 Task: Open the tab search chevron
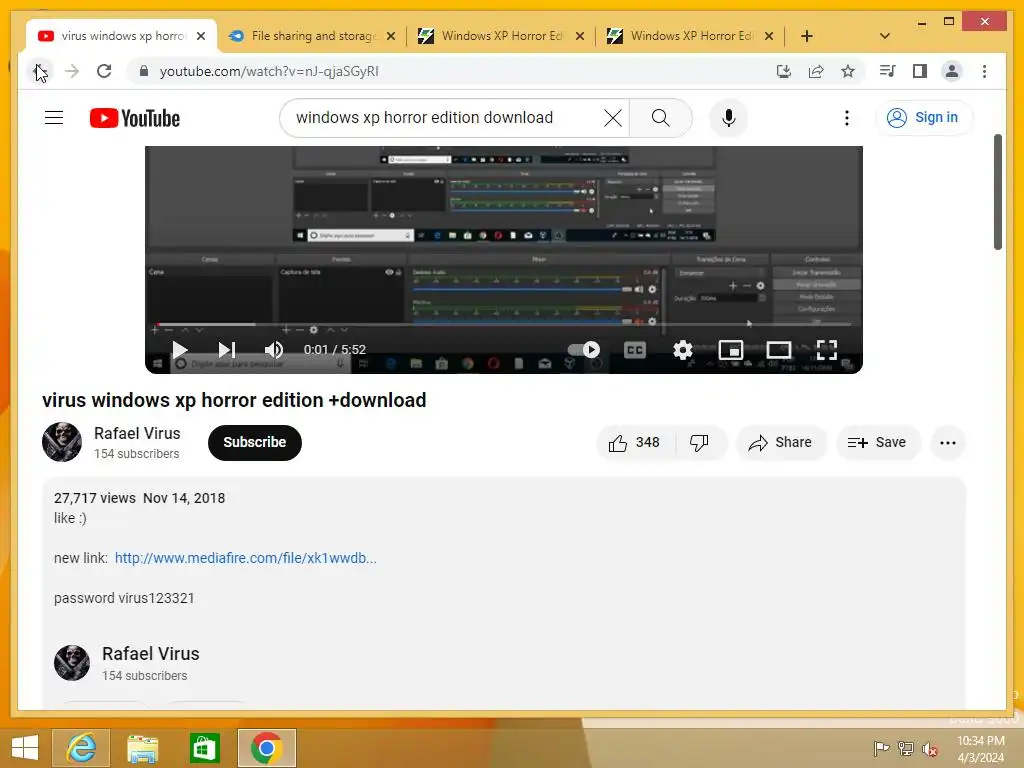click(884, 36)
